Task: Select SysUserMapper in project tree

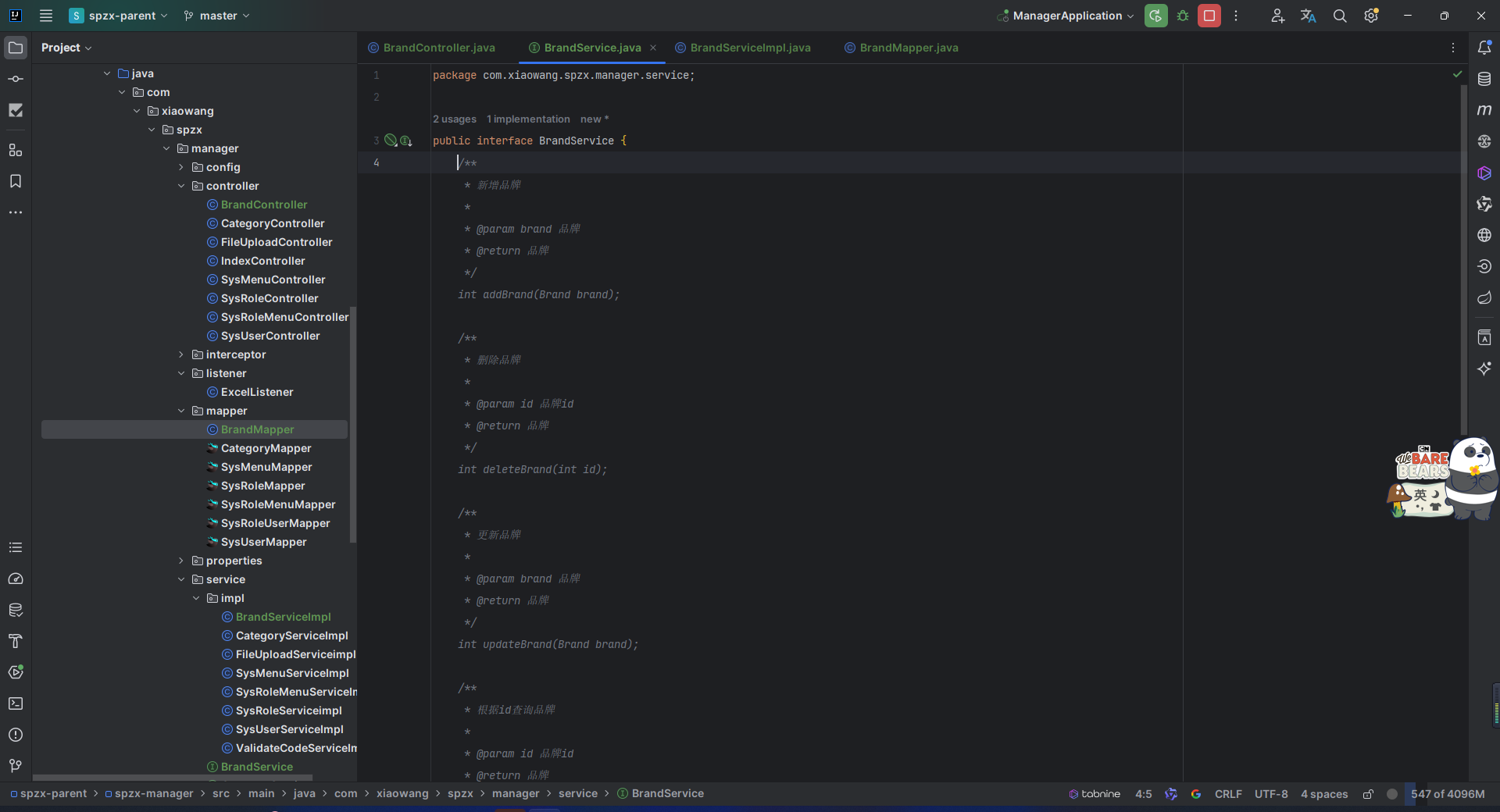Action: pos(264,542)
